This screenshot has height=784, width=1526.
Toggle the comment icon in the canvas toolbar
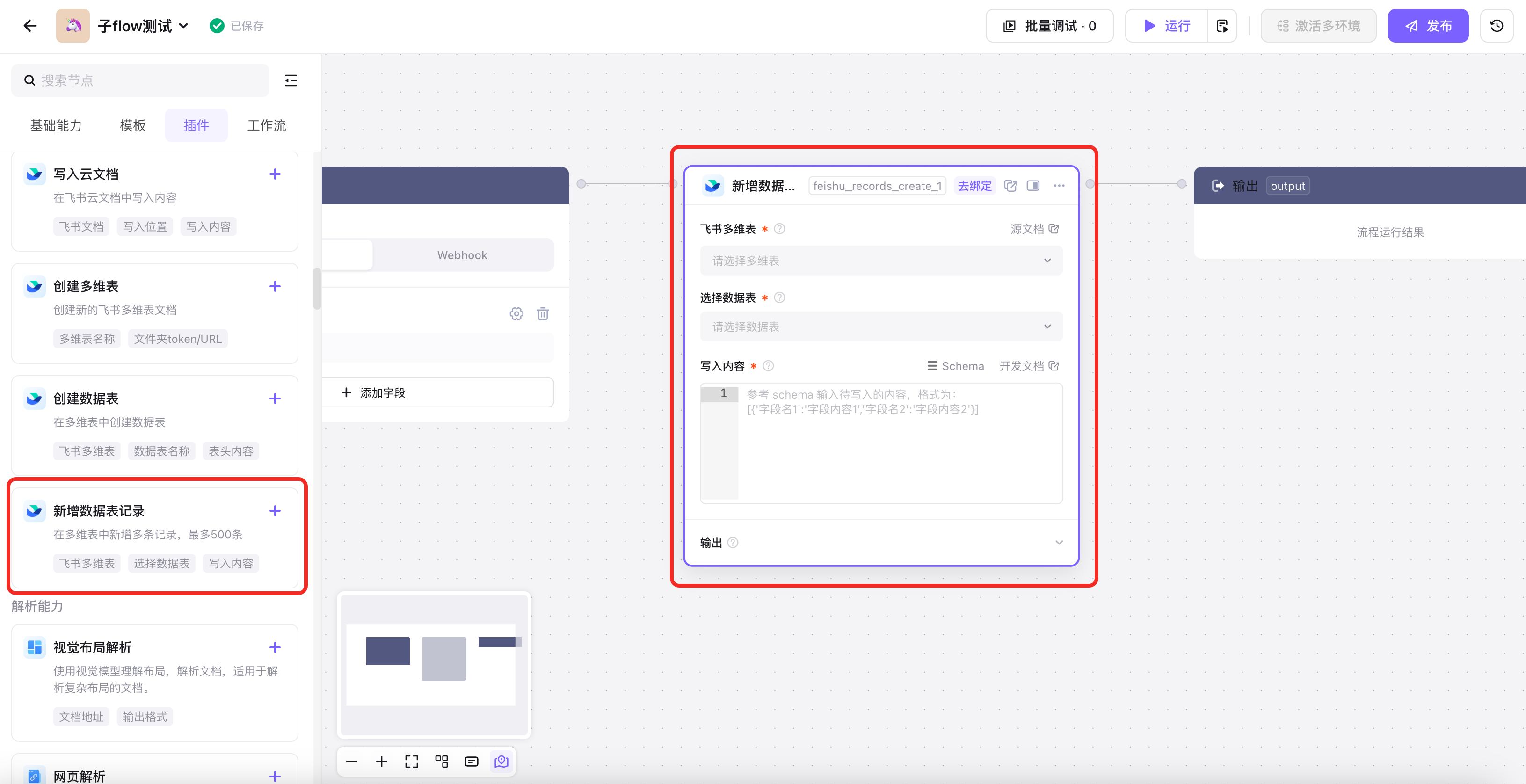point(472,762)
